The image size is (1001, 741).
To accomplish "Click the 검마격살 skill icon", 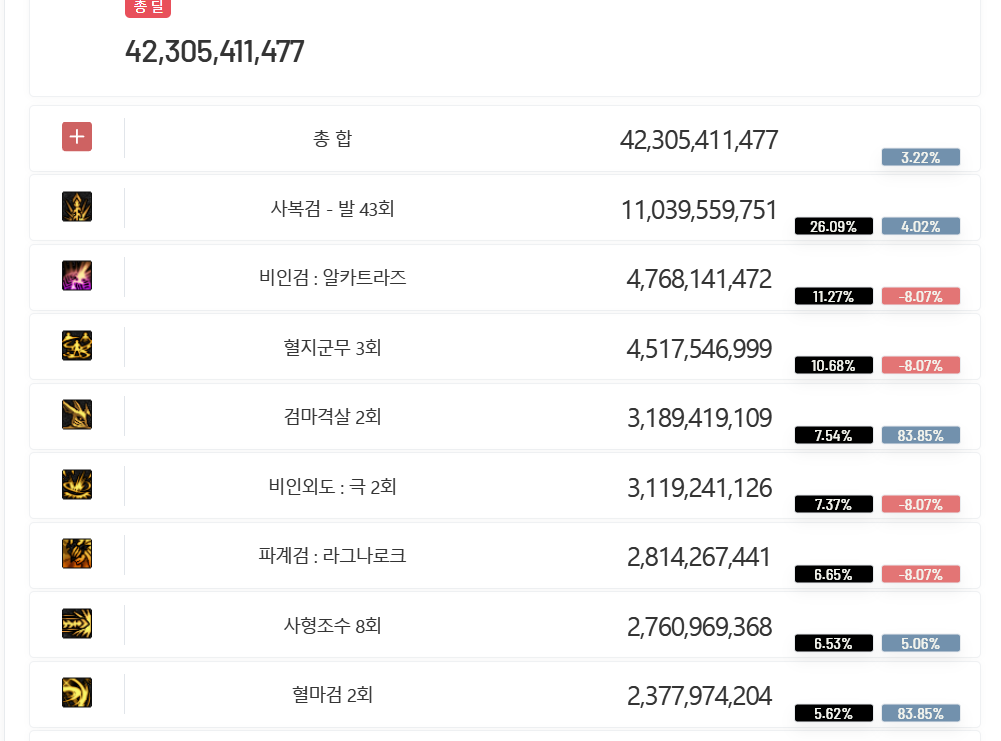I will [77, 415].
